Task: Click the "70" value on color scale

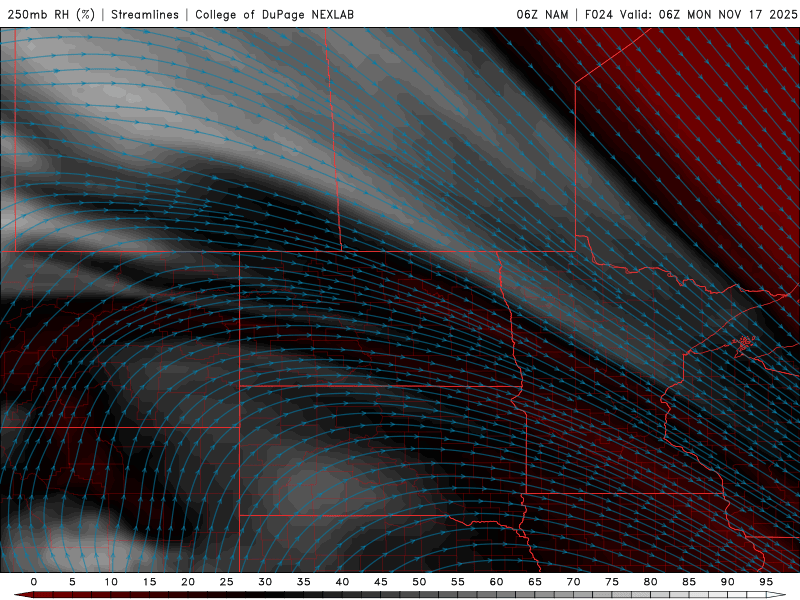Action: [573, 582]
